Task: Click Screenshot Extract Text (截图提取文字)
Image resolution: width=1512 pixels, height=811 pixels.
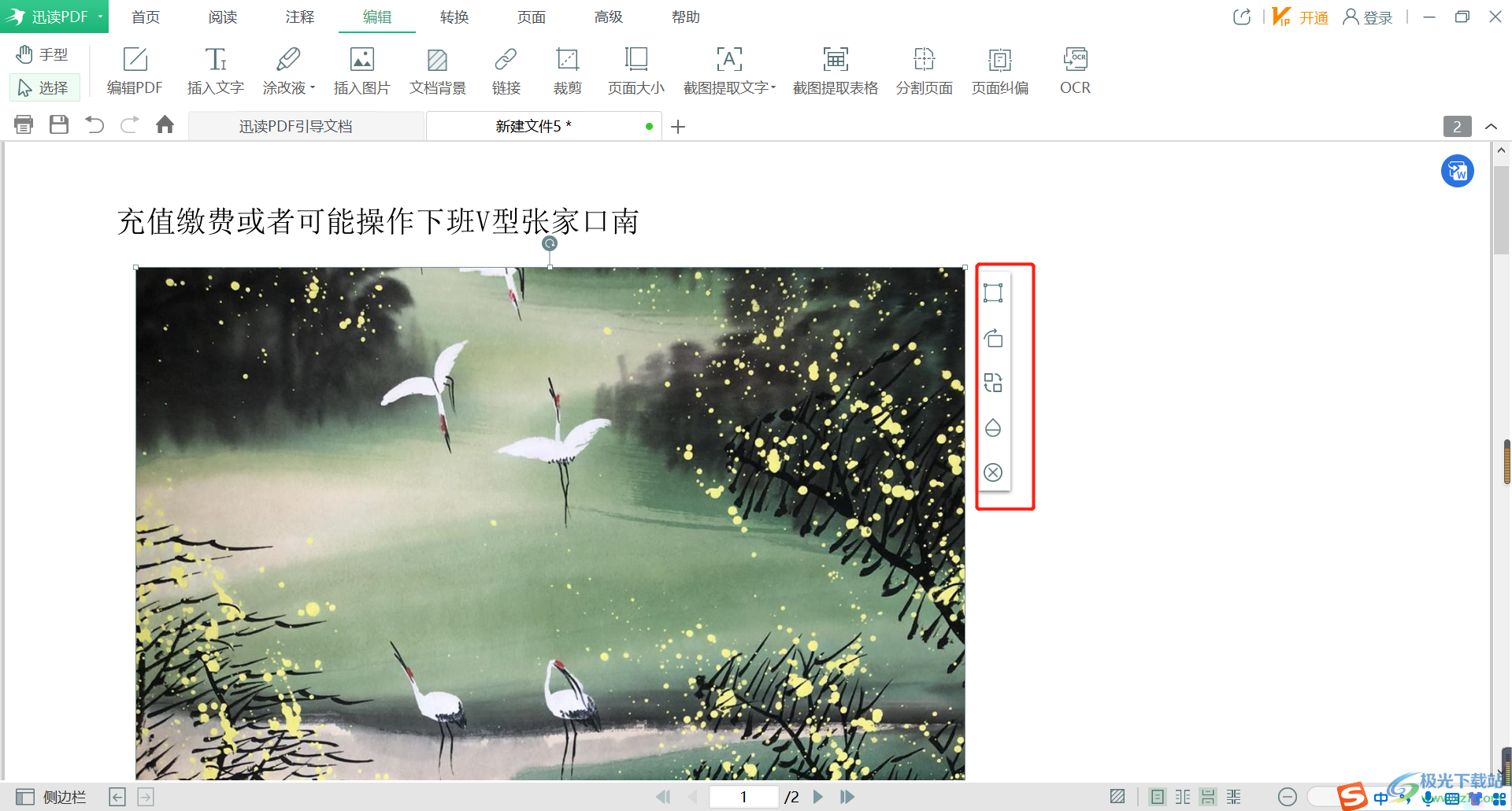Action: click(x=725, y=71)
